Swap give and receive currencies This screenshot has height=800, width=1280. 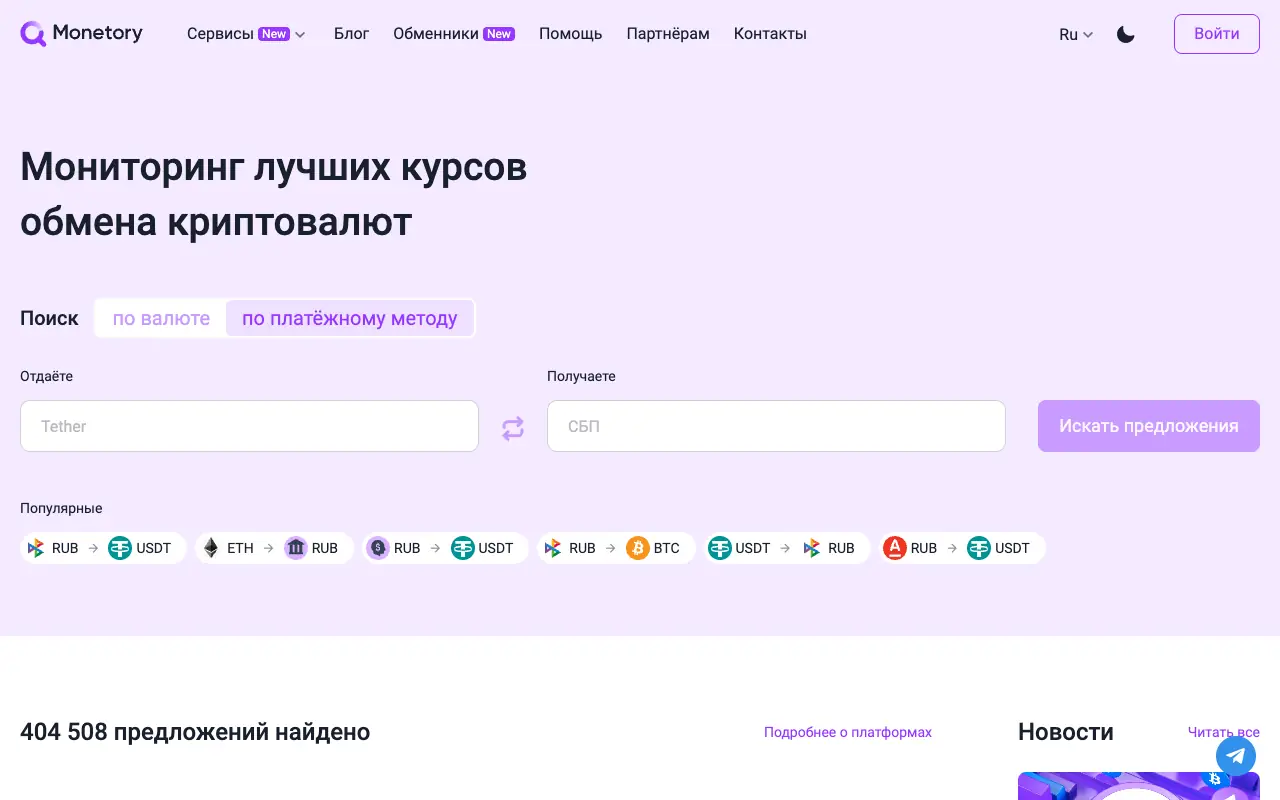513,429
